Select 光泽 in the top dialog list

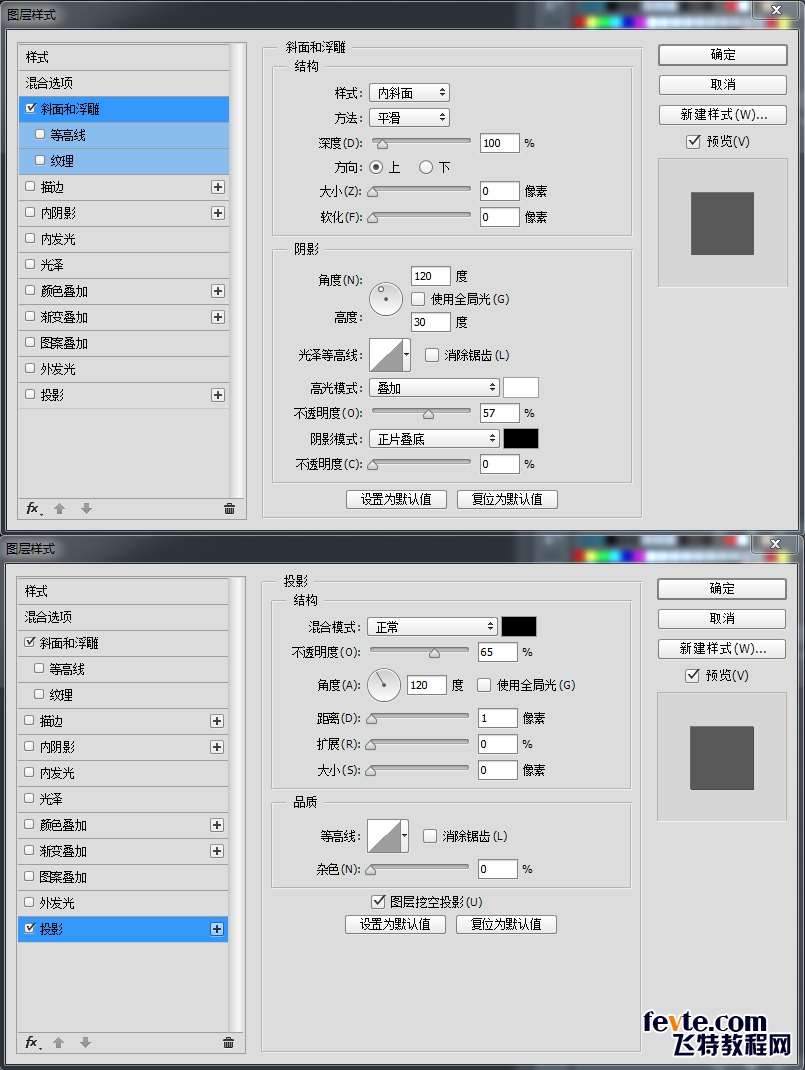(x=123, y=265)
